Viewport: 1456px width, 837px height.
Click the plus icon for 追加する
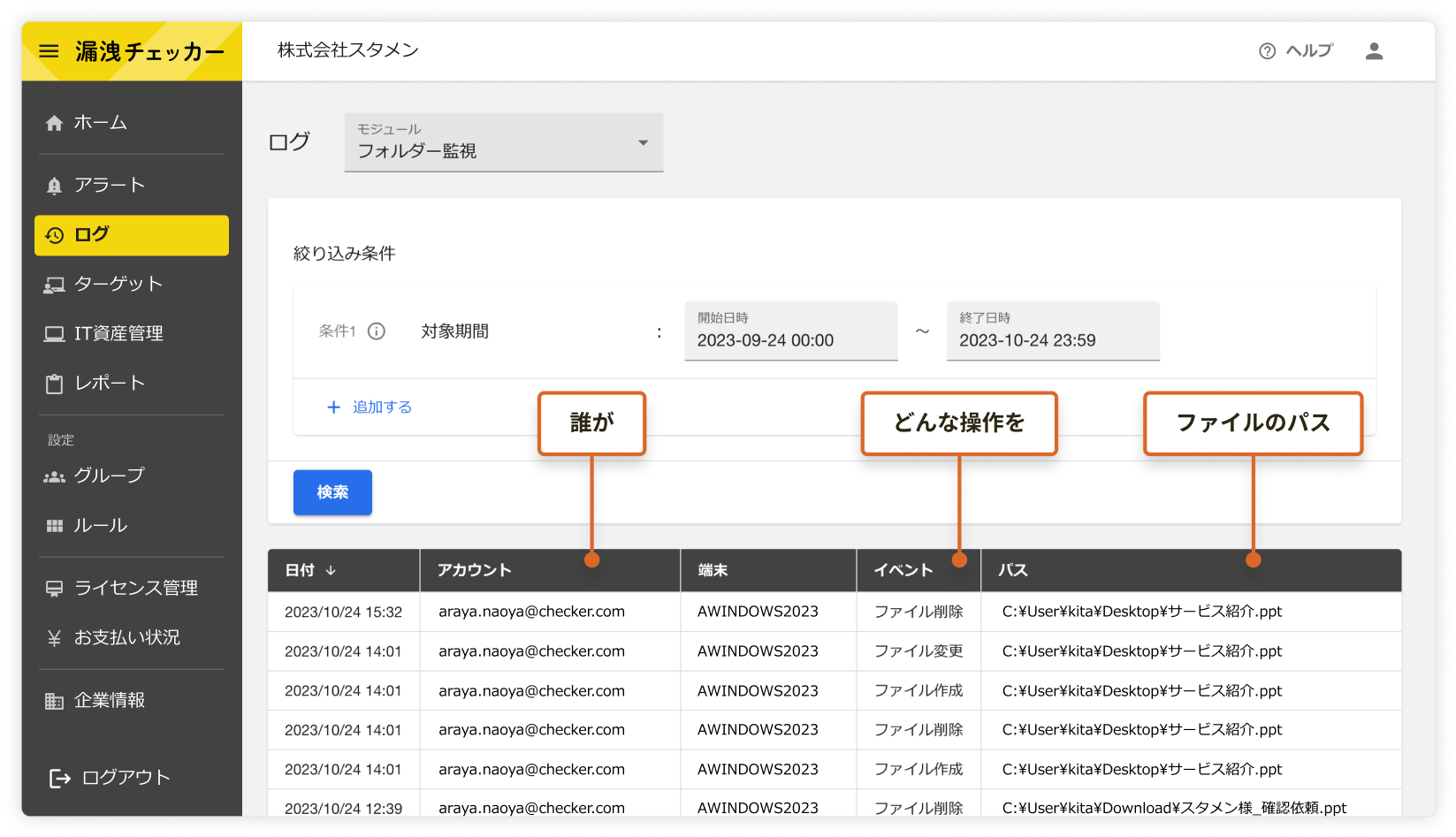point(333,407)
